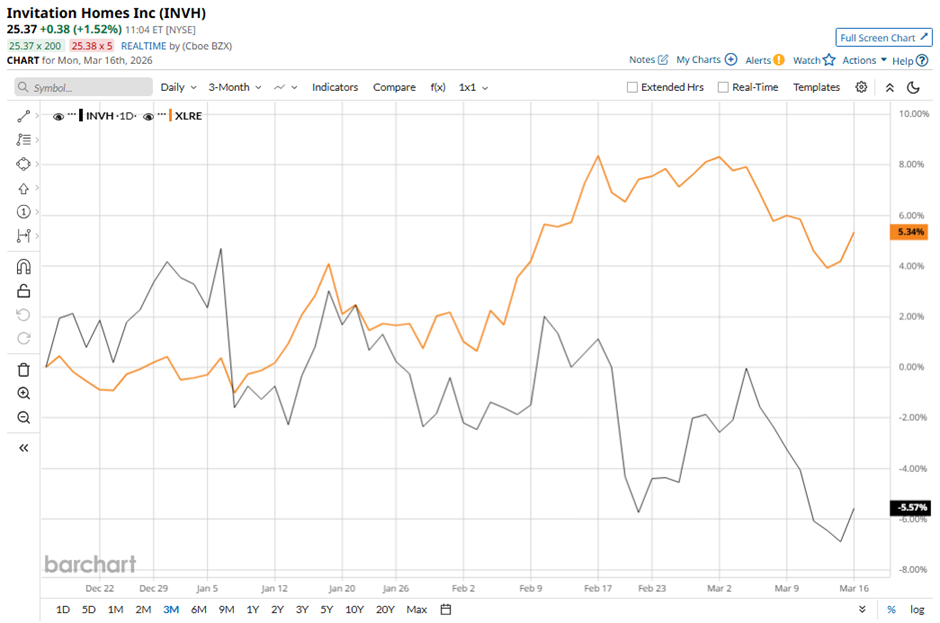This screenshot has width=940, height=623.
Task: Click the Symbol search field
Action: (x=80, y=87)
